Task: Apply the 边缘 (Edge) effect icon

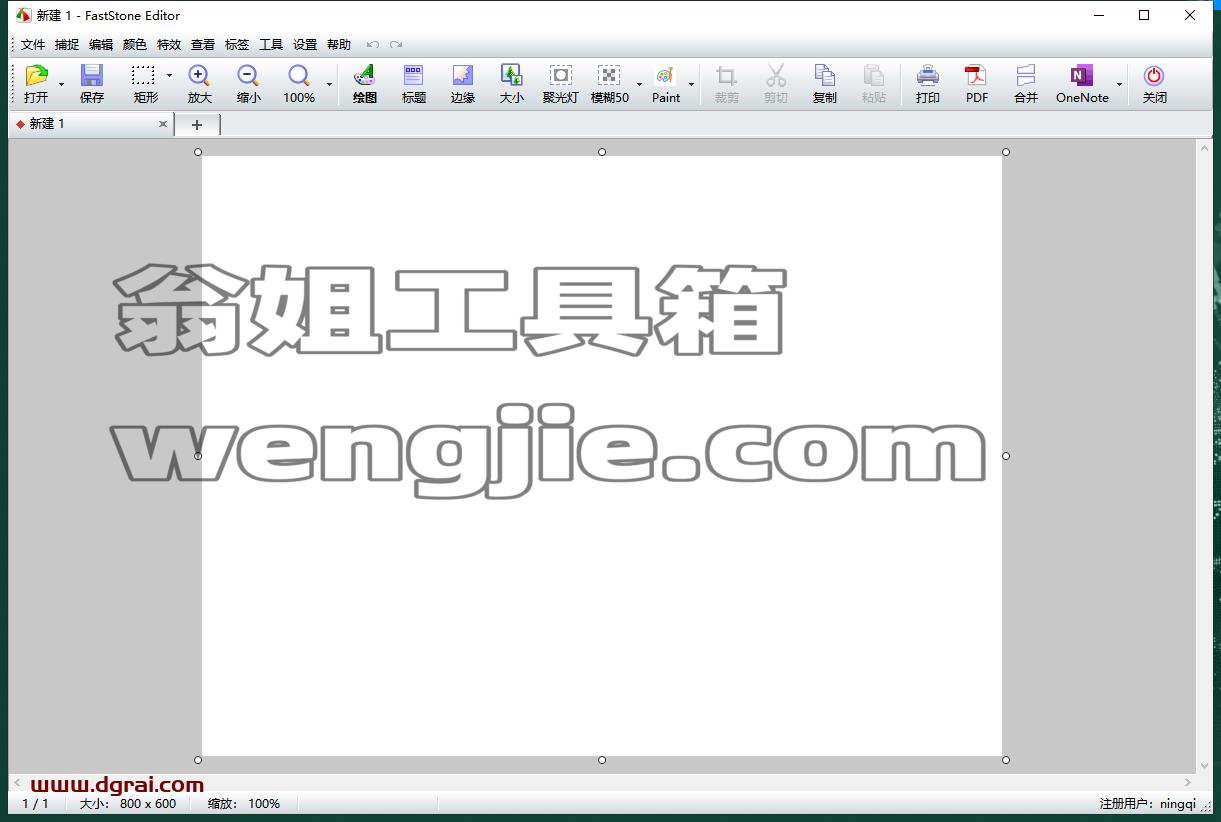Action: [x=463, y=84]
